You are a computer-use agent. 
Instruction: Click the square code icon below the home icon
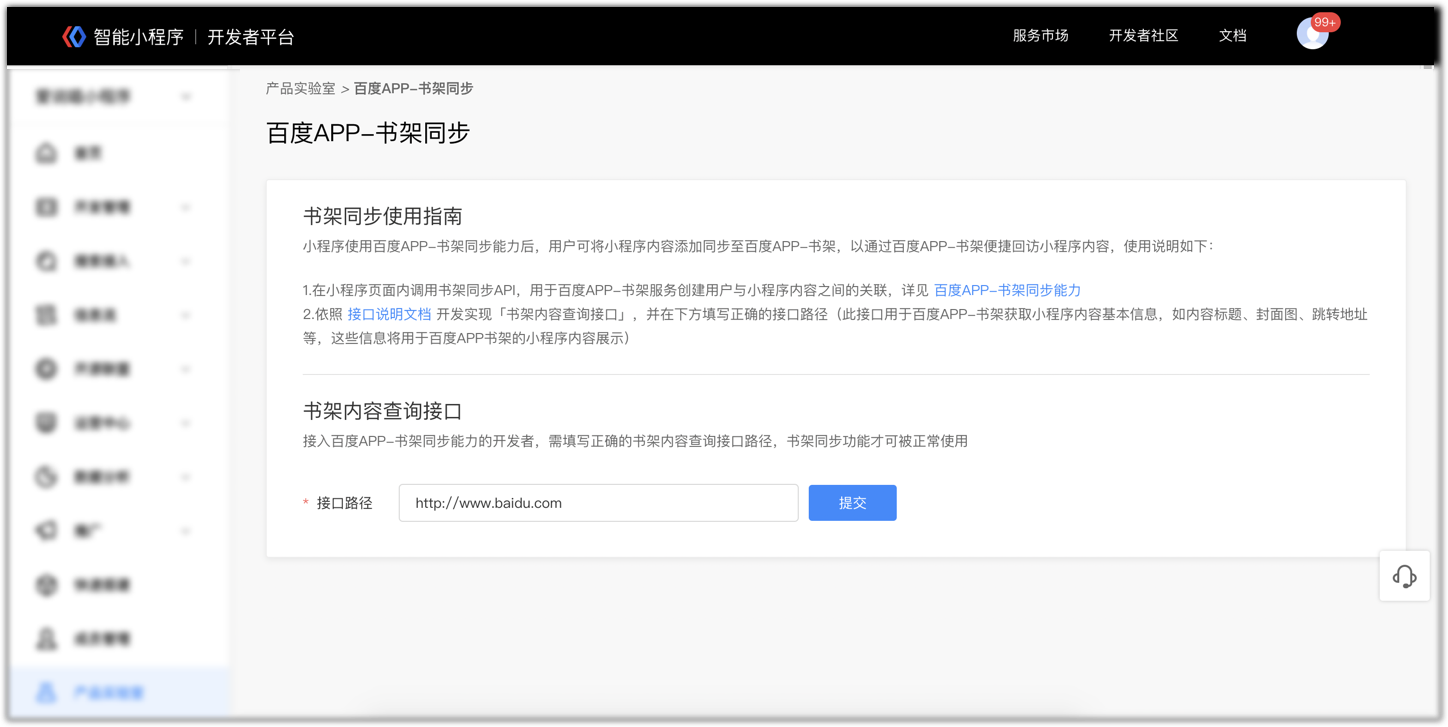tap(46, 207)
